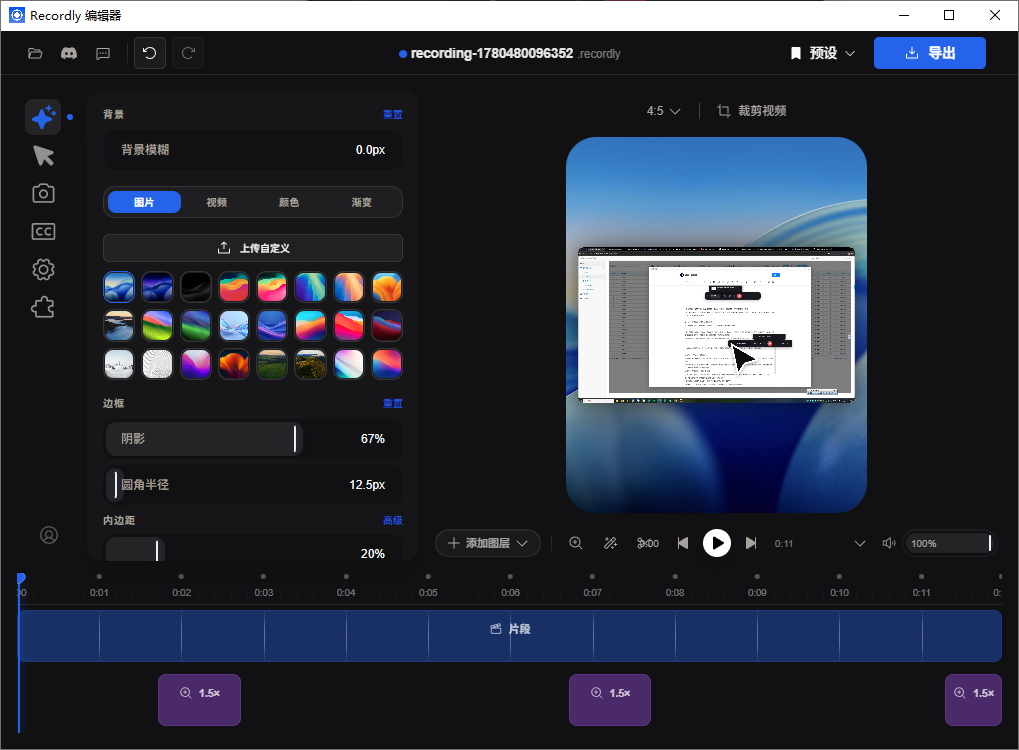
Task: Play the recording preview
Action: (717, 543)
